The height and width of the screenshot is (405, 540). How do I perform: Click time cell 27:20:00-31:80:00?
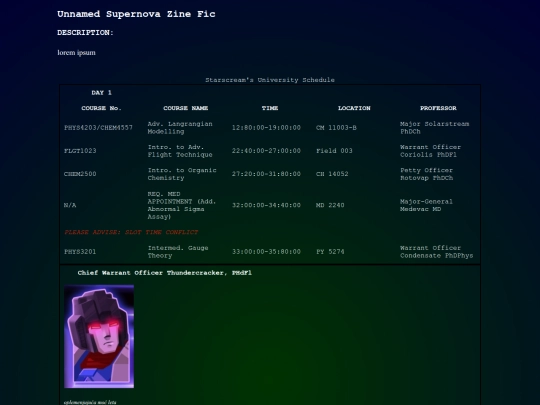pos(266,174)
